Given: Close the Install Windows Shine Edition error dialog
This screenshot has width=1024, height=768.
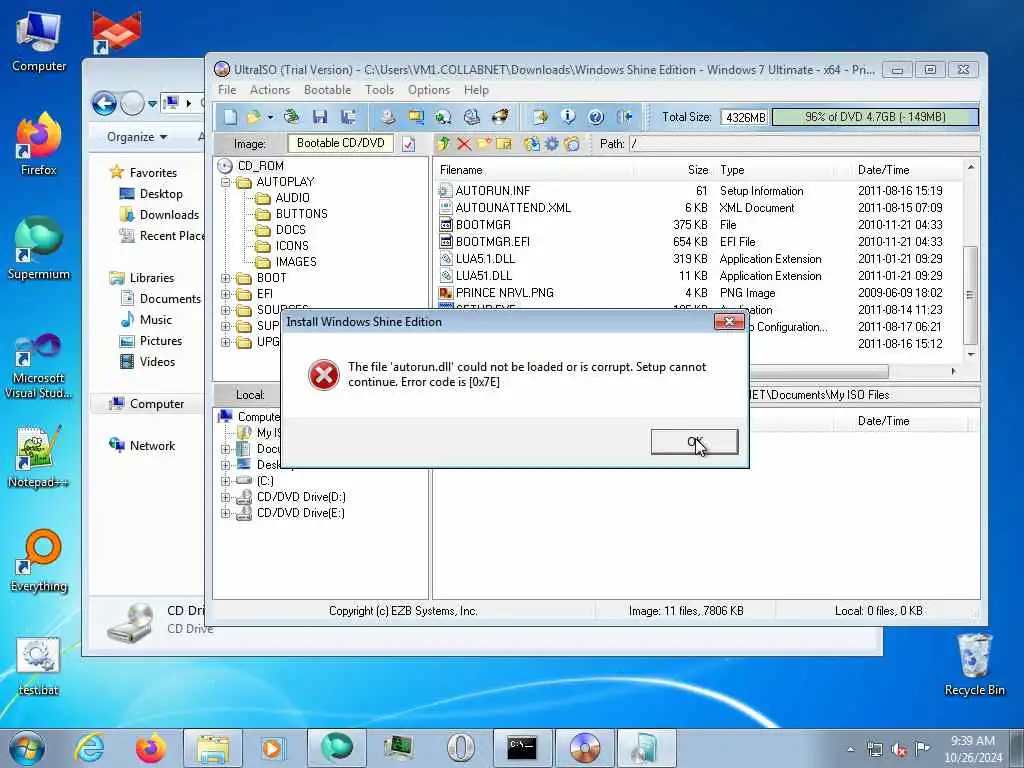Looking at the screenshot, I should coord(729,321).
